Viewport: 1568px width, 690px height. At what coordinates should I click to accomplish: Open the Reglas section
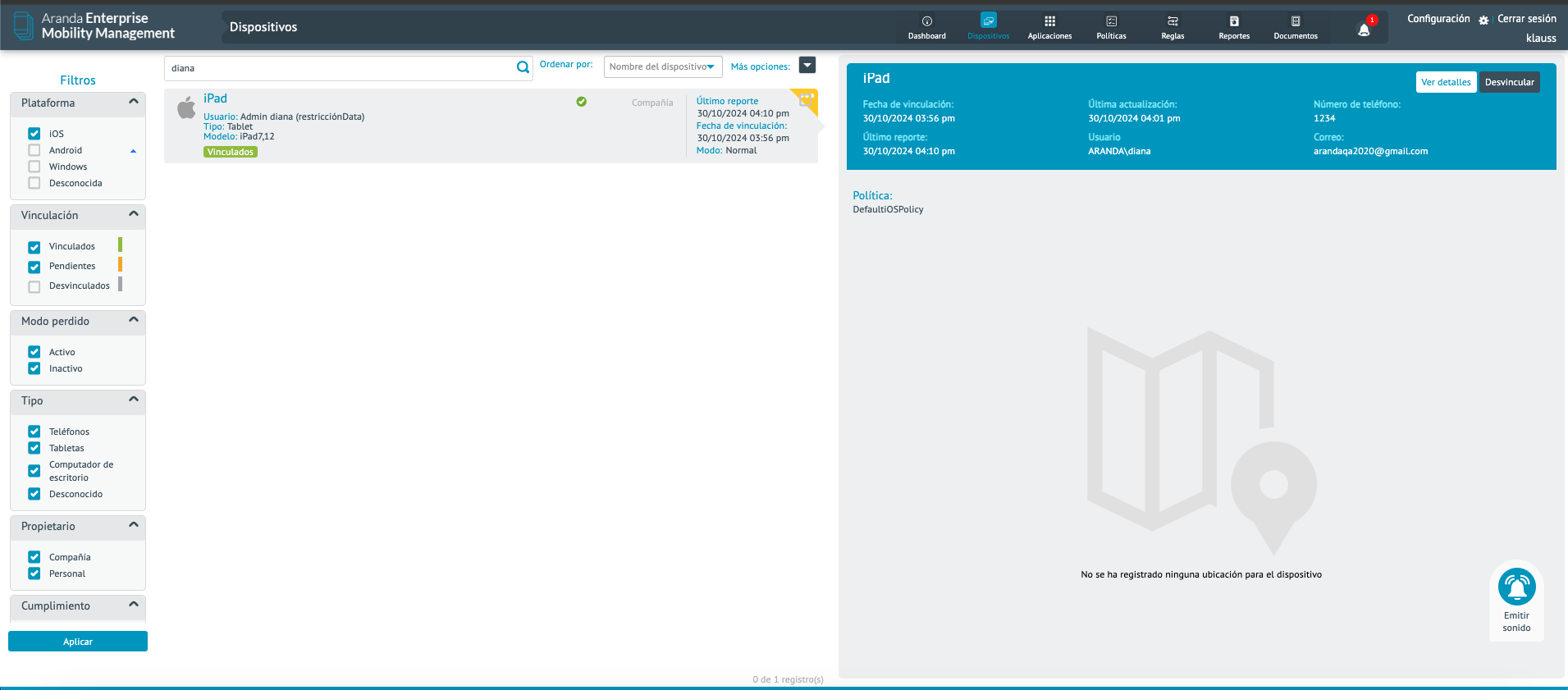pos(1173,27)
